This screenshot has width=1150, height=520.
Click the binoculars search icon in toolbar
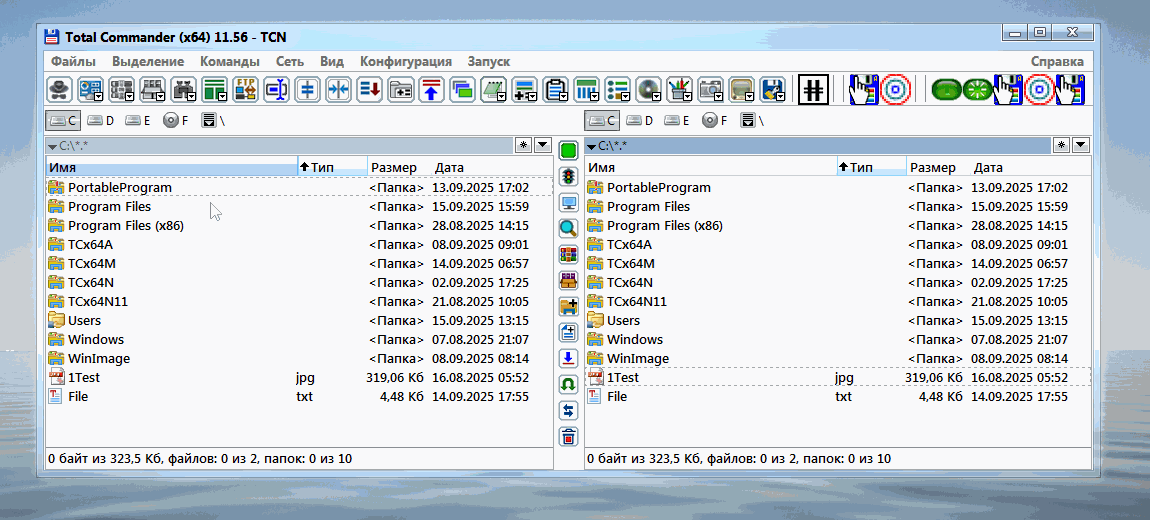point(183,90)
